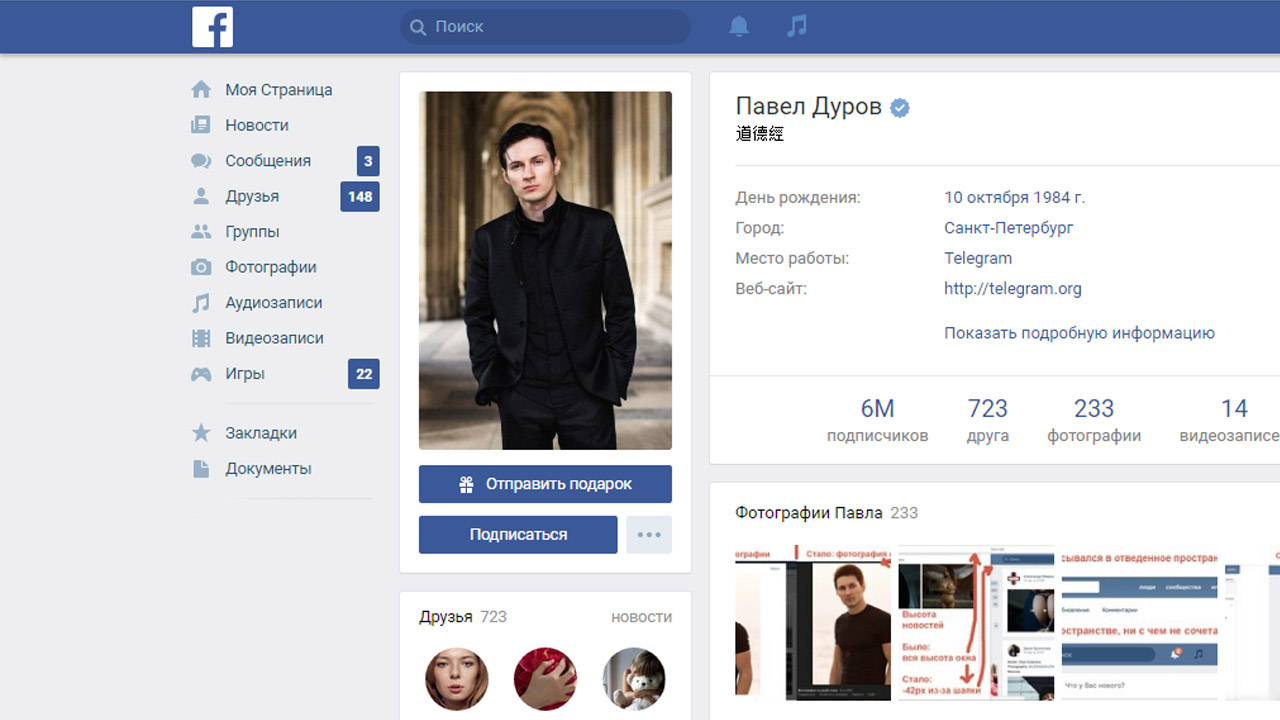Image resolution: width=1280 pixels, height=720 pixels.
Task: Open Сообщения in sidebar
Action: 268,161
